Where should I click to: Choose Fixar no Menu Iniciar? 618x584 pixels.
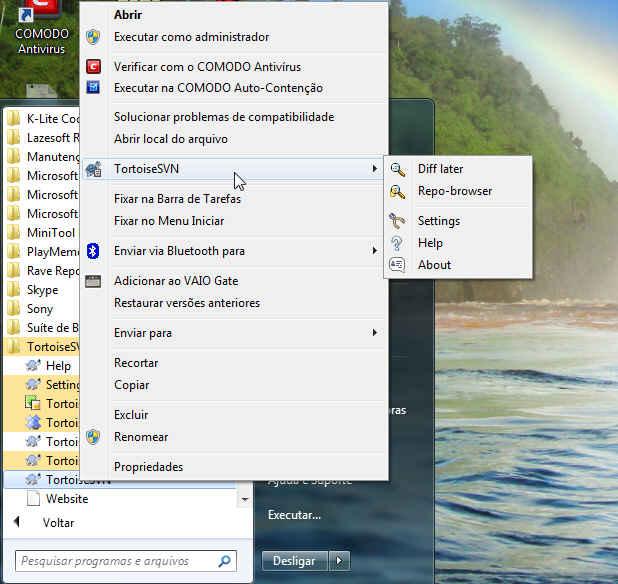pyautogui.click(x=234, y=221)
